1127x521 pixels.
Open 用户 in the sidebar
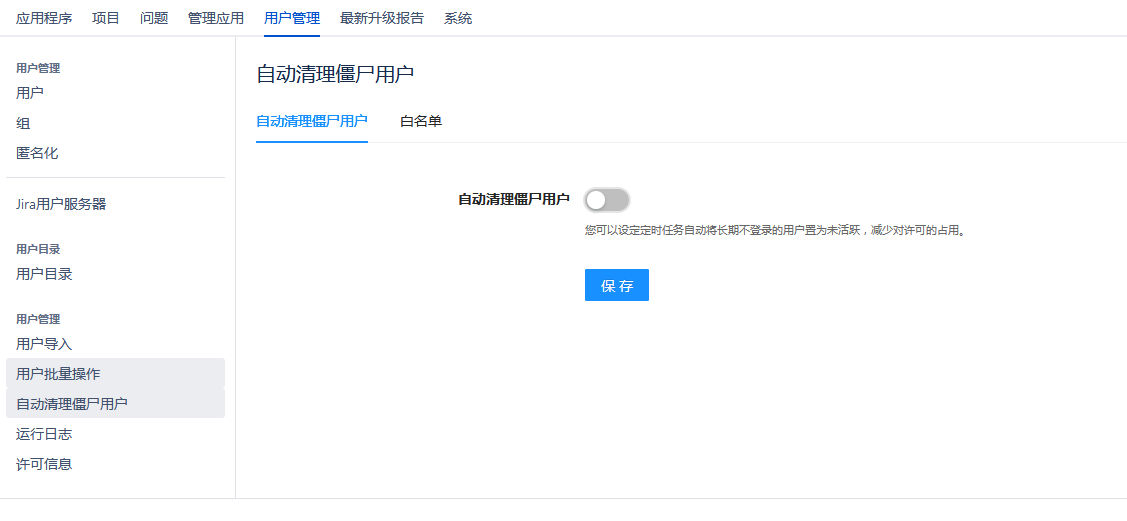pos(30,93)
